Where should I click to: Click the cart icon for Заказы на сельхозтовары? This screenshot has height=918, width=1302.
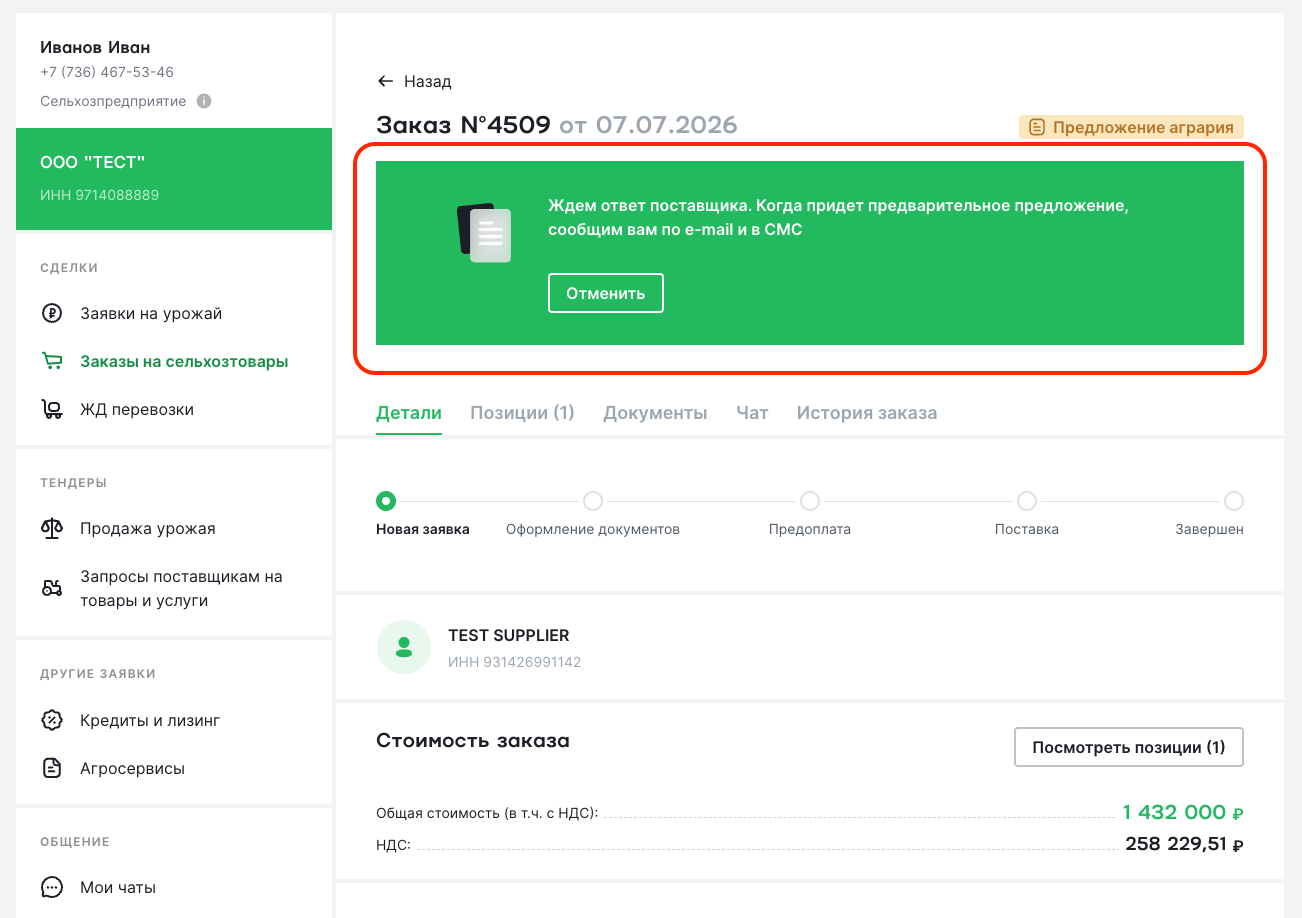52,361
